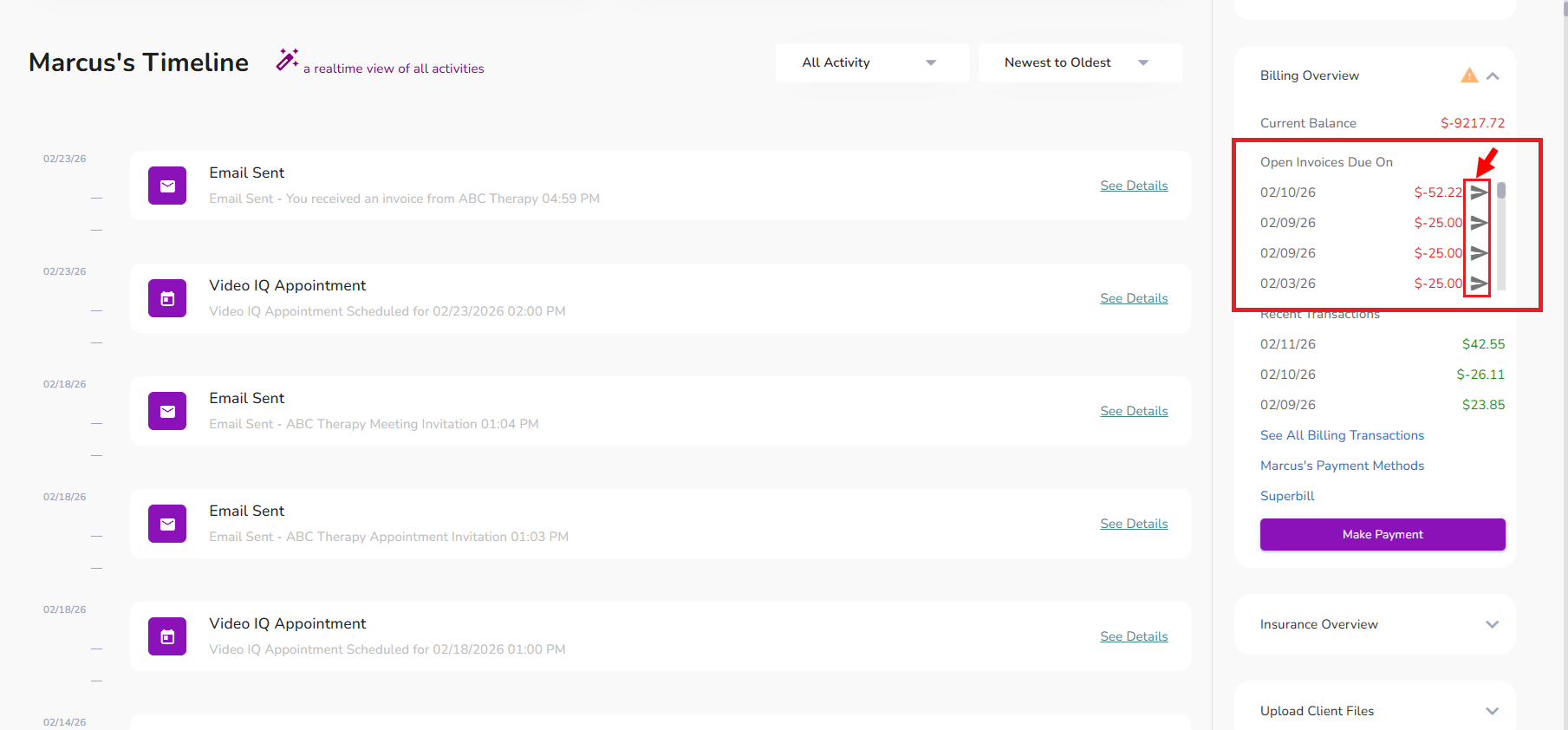This screenshot has height=730, width=1568.
Task: Click envelope icon for Appointment Invitation email
Action: coord(167,524)
